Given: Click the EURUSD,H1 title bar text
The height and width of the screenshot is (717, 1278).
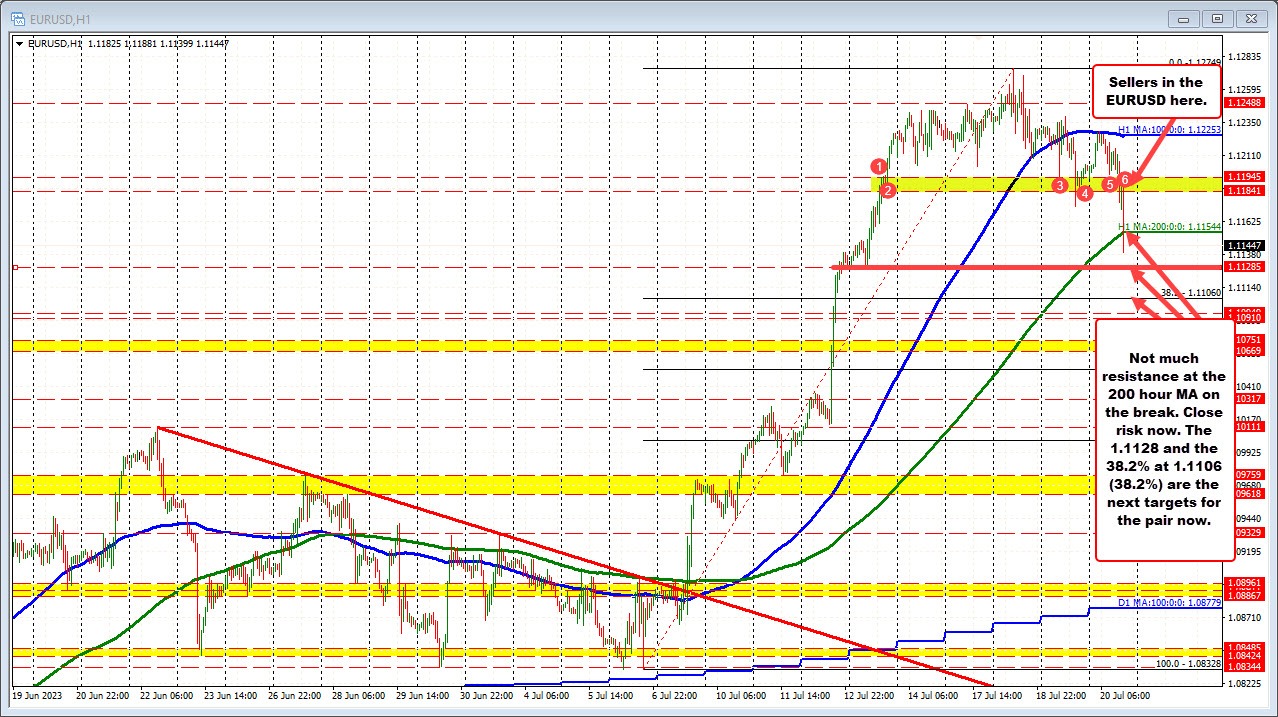Looking at the screenshot, I should click(60, 18).
